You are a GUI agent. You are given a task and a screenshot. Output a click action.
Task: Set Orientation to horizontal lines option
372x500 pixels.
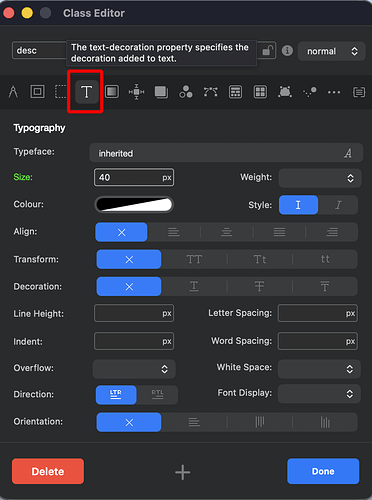pyautogui.click(x=194, y=422)
